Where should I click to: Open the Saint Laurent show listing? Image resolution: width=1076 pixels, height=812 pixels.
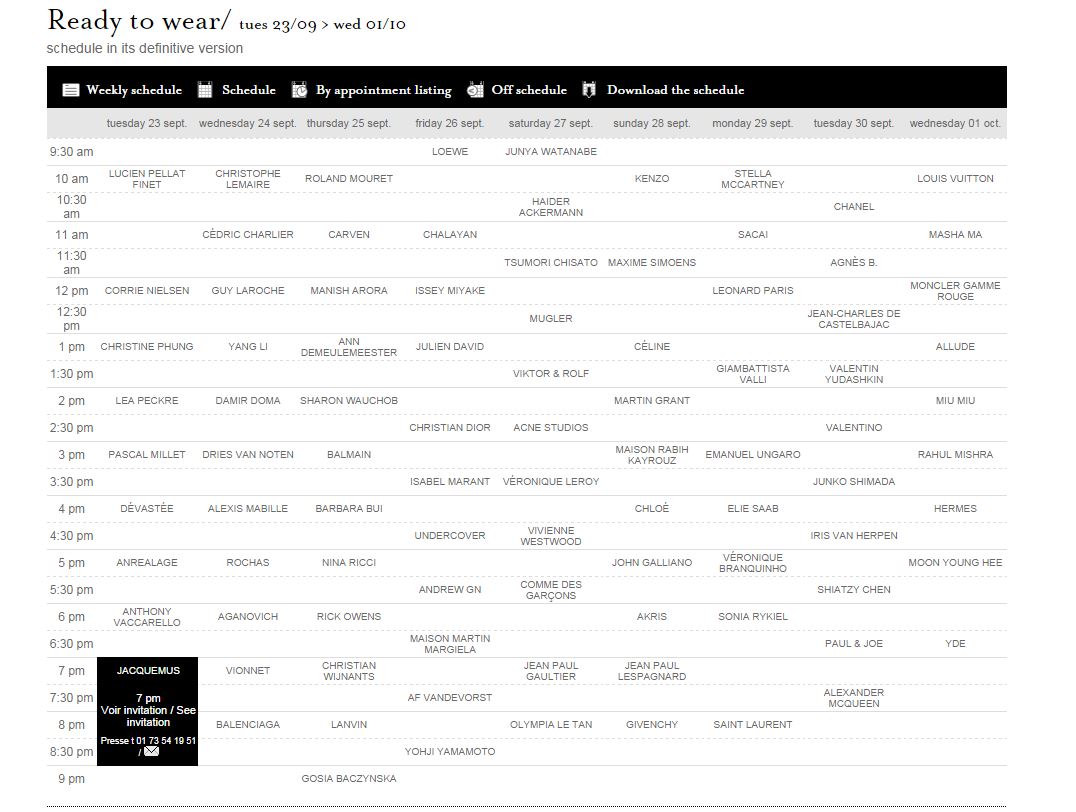pyautogui.click(x=752, y=725)
